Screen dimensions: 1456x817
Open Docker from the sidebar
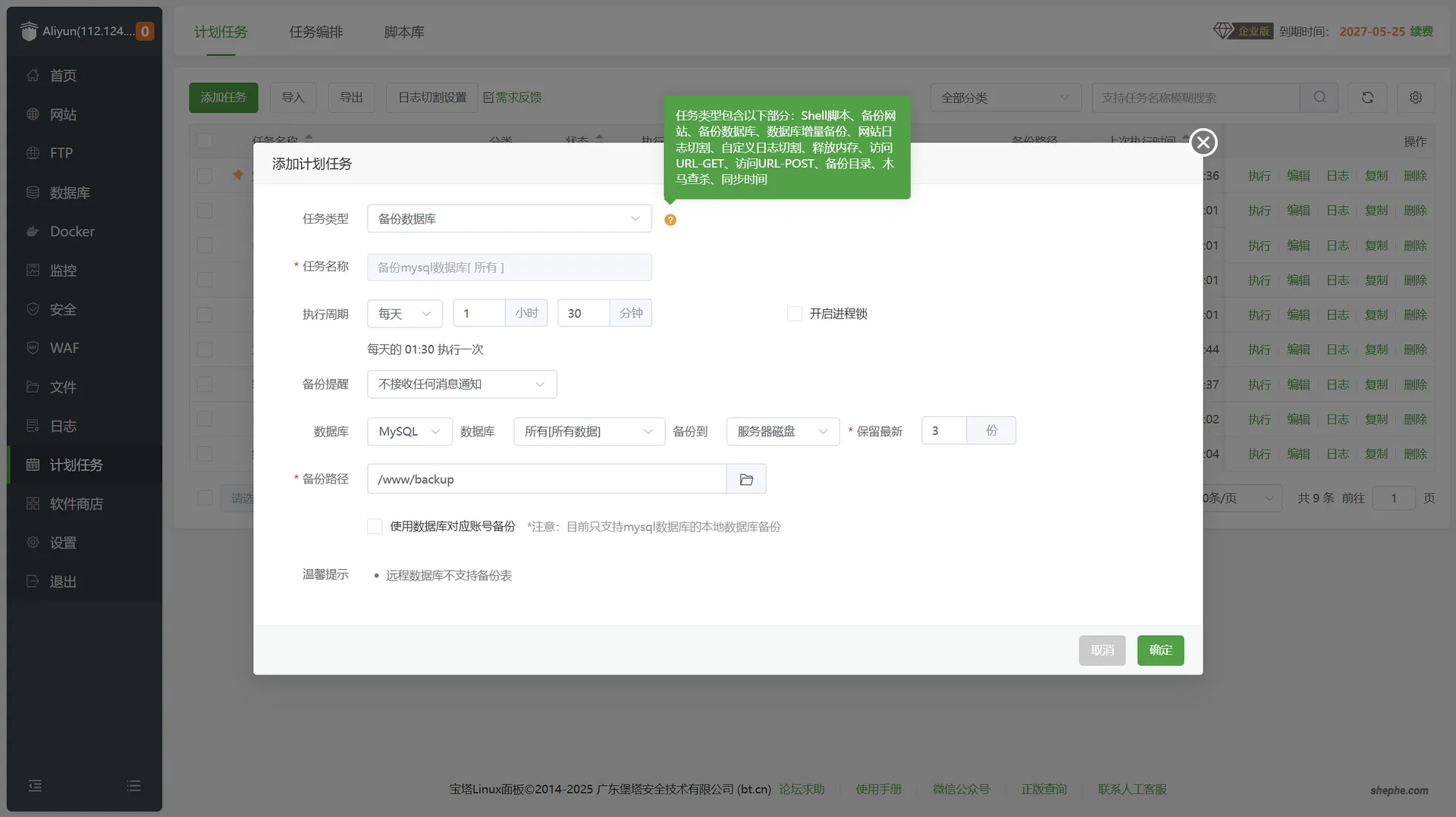(72, 231)
